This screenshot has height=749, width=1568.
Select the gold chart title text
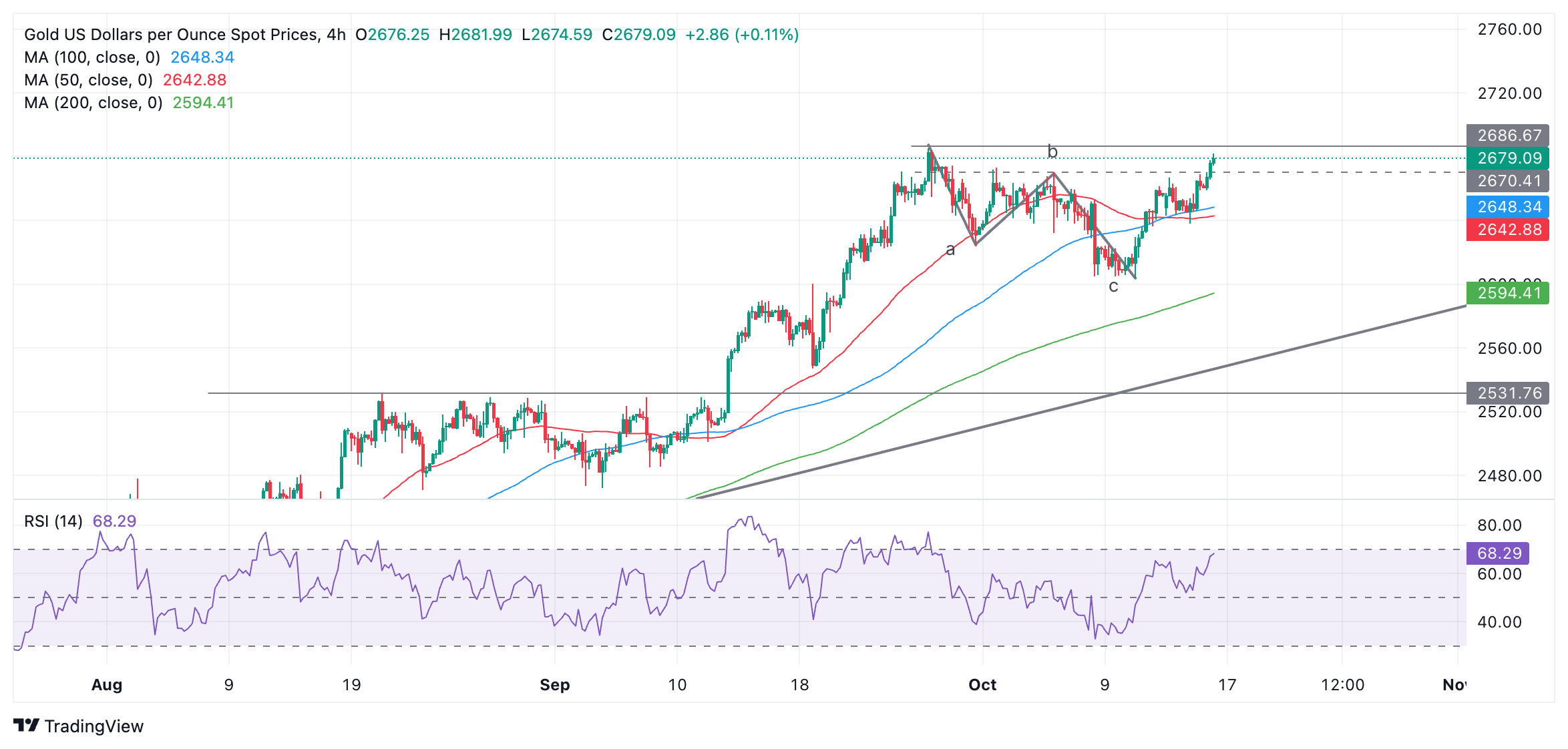point(184,35)
